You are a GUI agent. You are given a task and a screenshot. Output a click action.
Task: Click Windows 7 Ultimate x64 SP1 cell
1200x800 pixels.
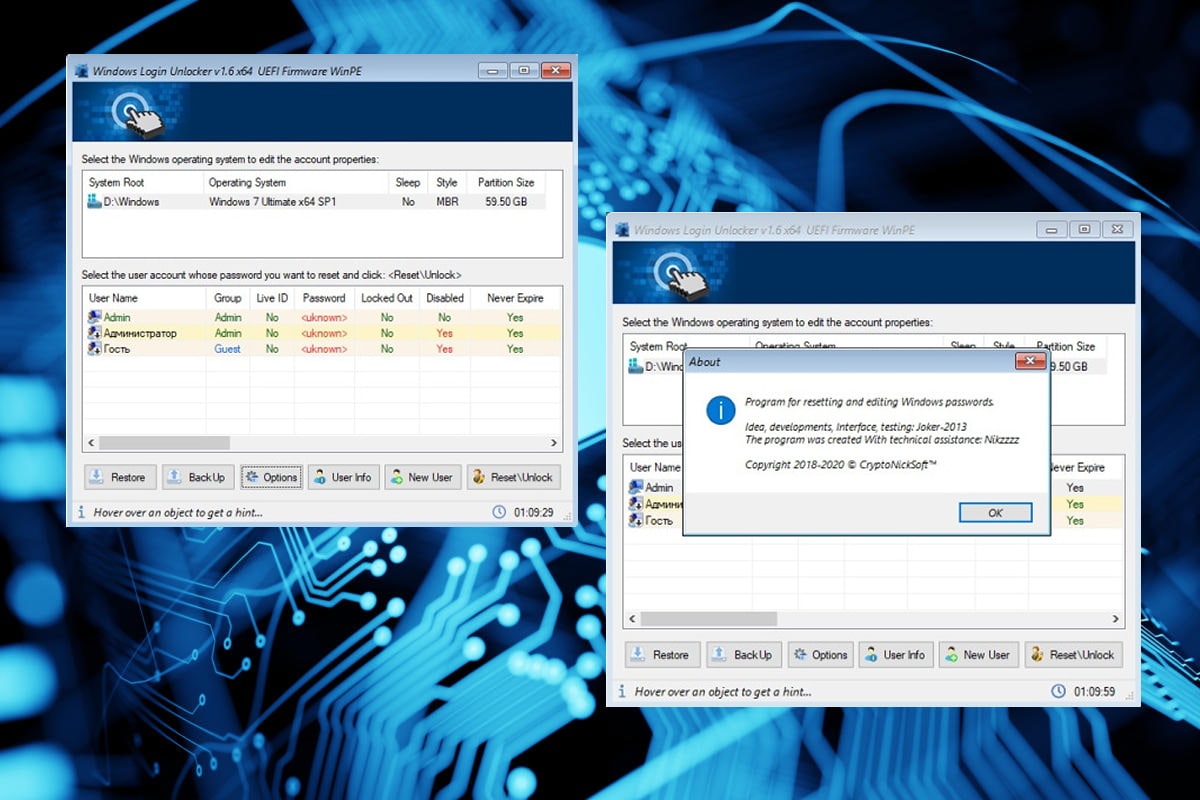click(271, 202)
